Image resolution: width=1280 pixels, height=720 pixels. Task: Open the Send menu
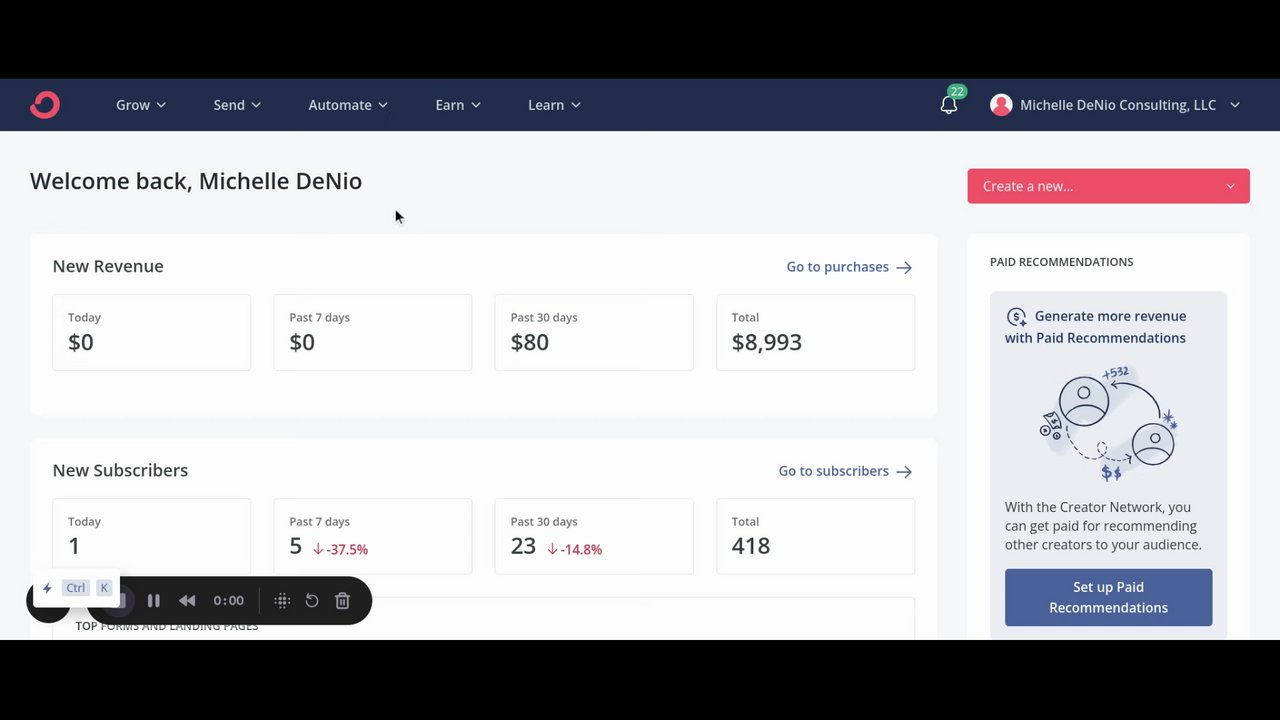[237, 105]
